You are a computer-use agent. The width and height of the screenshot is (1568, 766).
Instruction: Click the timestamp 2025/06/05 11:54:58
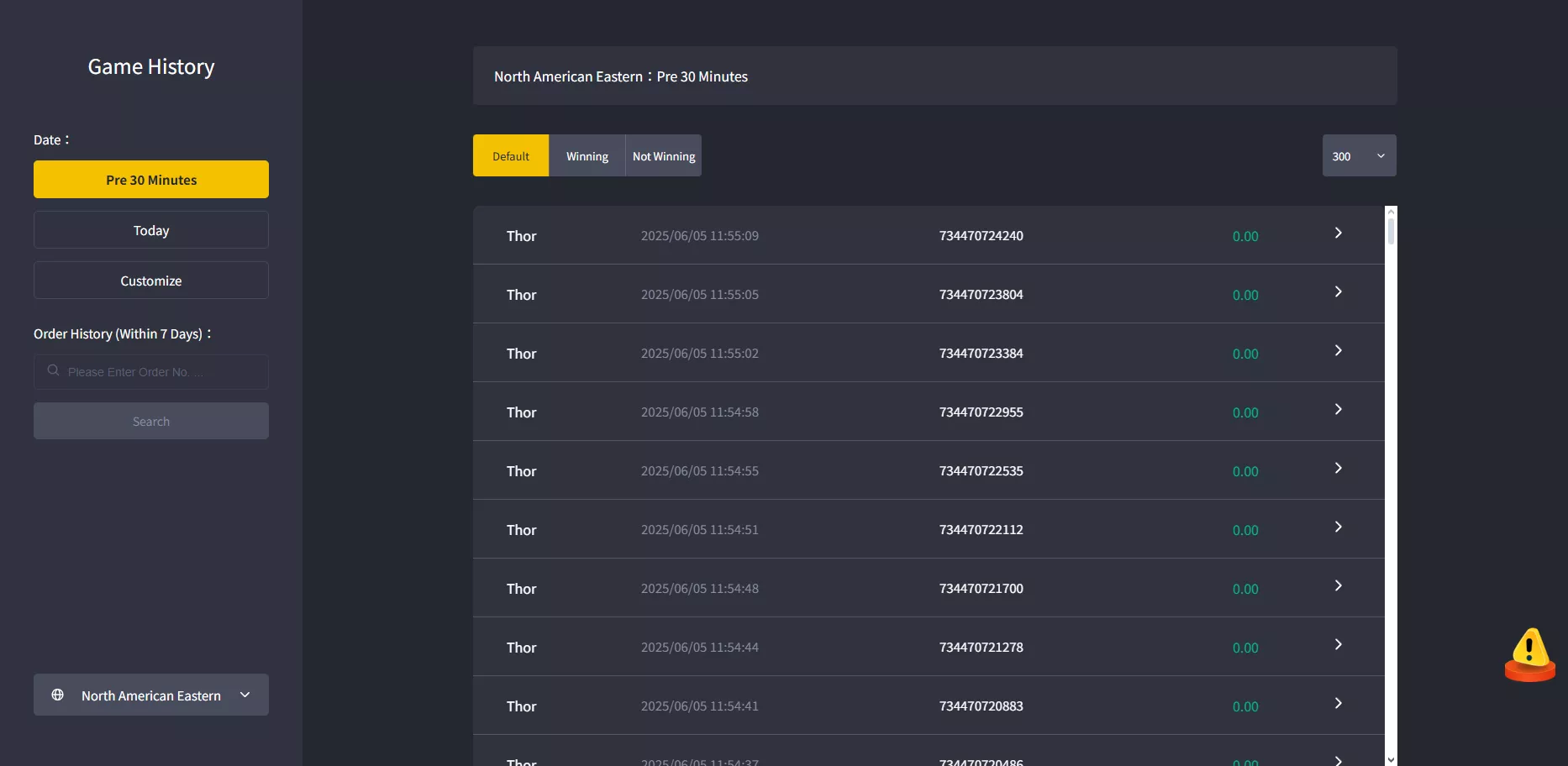tap(700, 412)
